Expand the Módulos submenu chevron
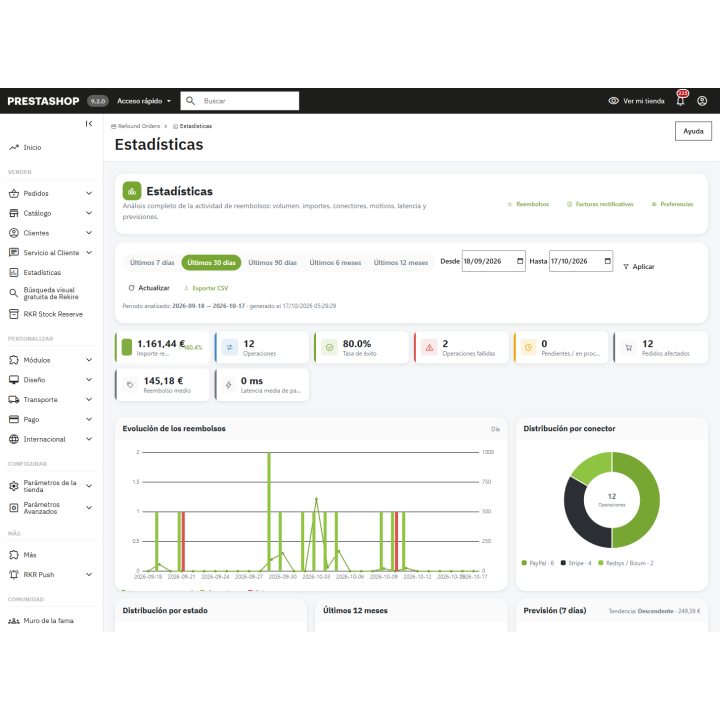Screen dimensions: 720x720 (89, 360)
